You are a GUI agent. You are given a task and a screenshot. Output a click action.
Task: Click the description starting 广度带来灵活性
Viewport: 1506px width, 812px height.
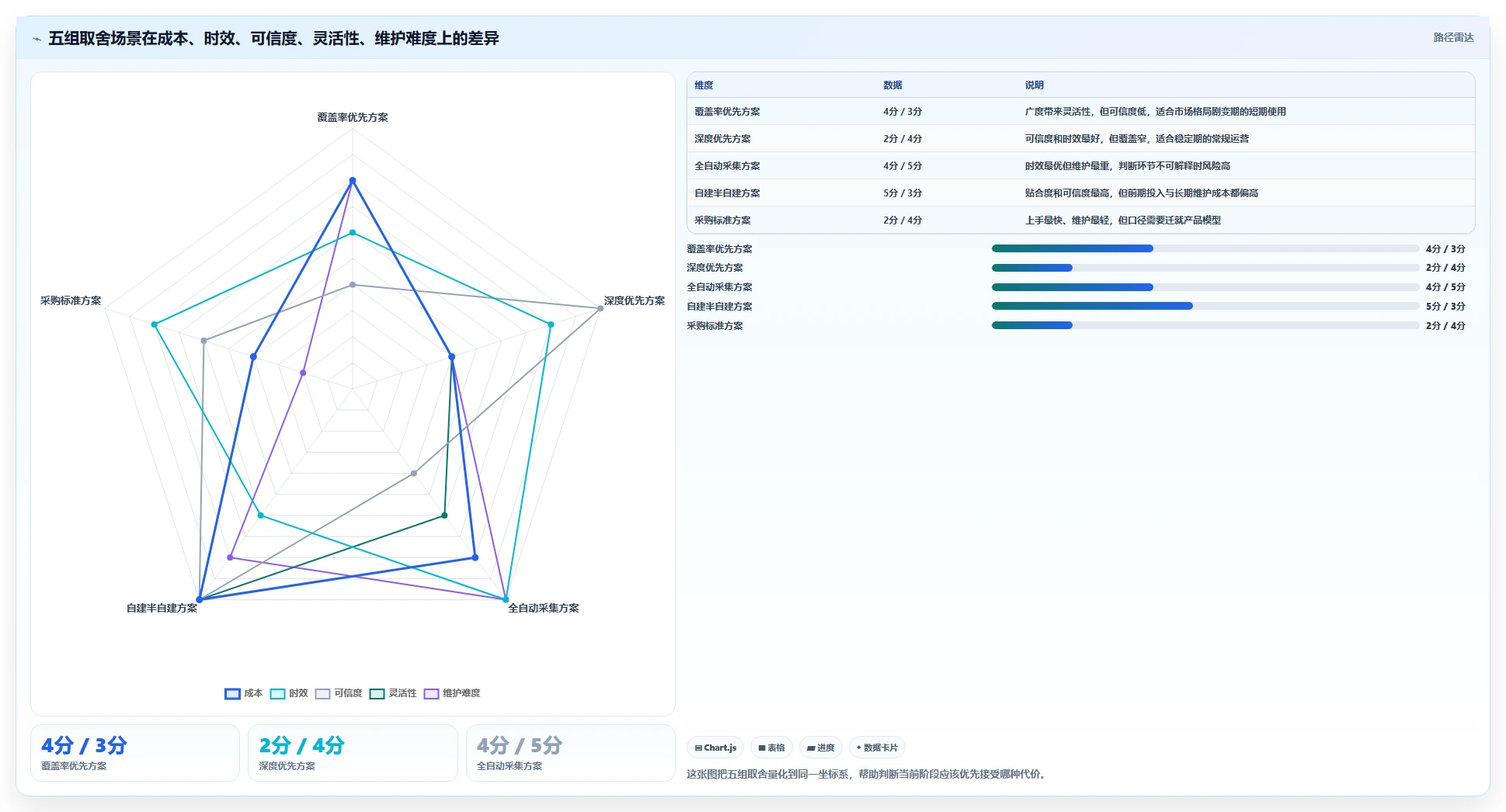(x=1155, y=112)
